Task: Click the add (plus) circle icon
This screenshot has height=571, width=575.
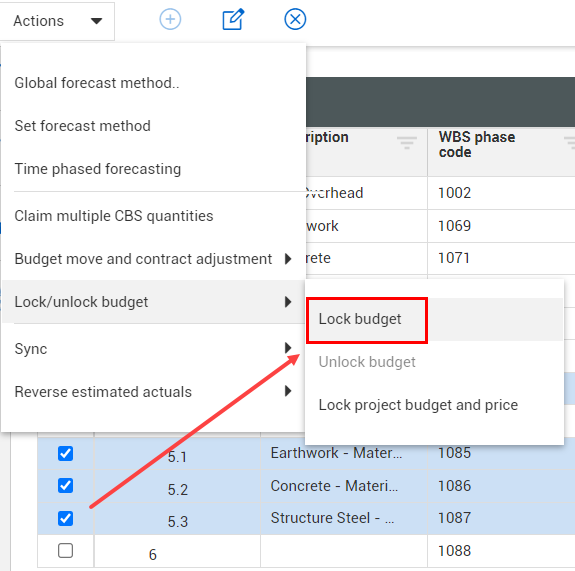Action: (170, 19)
